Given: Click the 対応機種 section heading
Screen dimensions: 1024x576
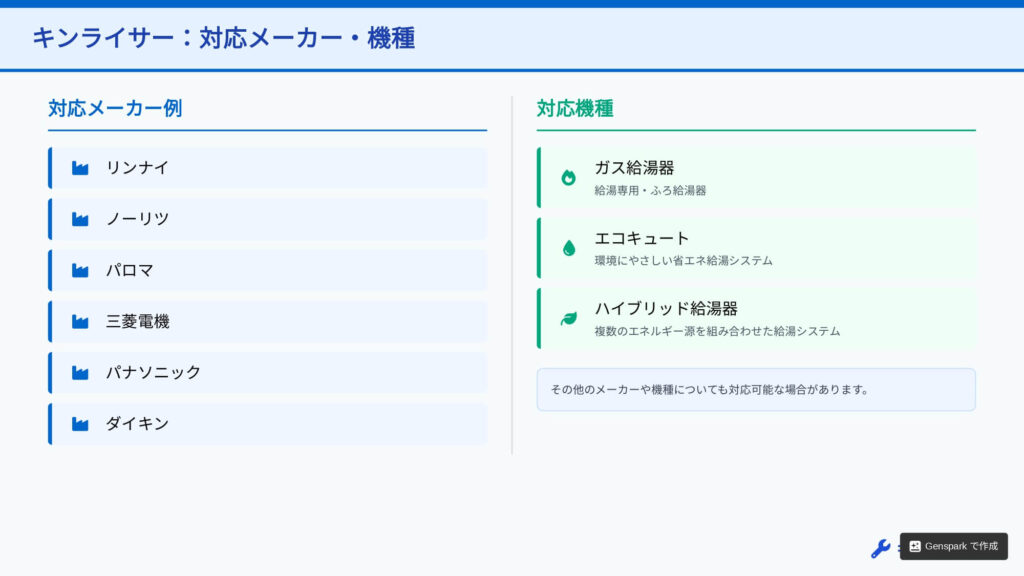Looking at the screenshot, I should [575, 108].
